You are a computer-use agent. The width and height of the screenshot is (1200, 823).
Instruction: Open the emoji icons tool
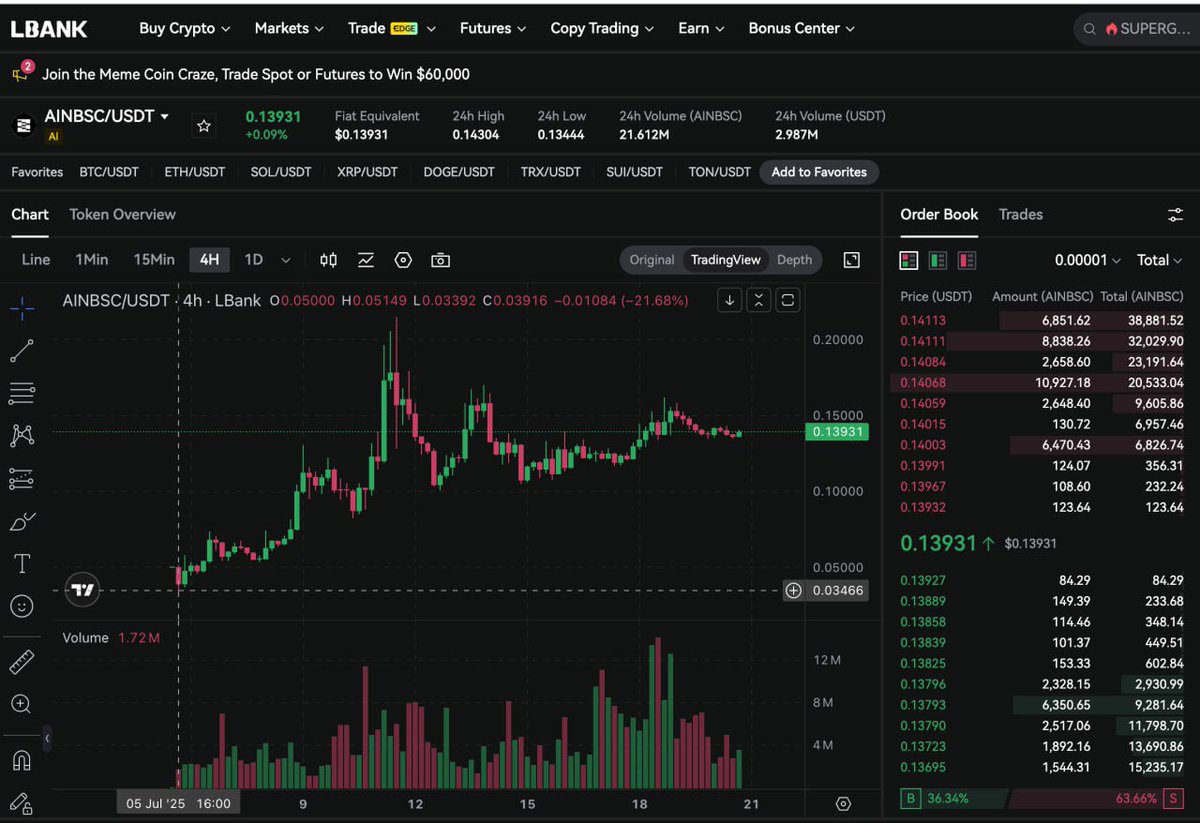[22, 606]
